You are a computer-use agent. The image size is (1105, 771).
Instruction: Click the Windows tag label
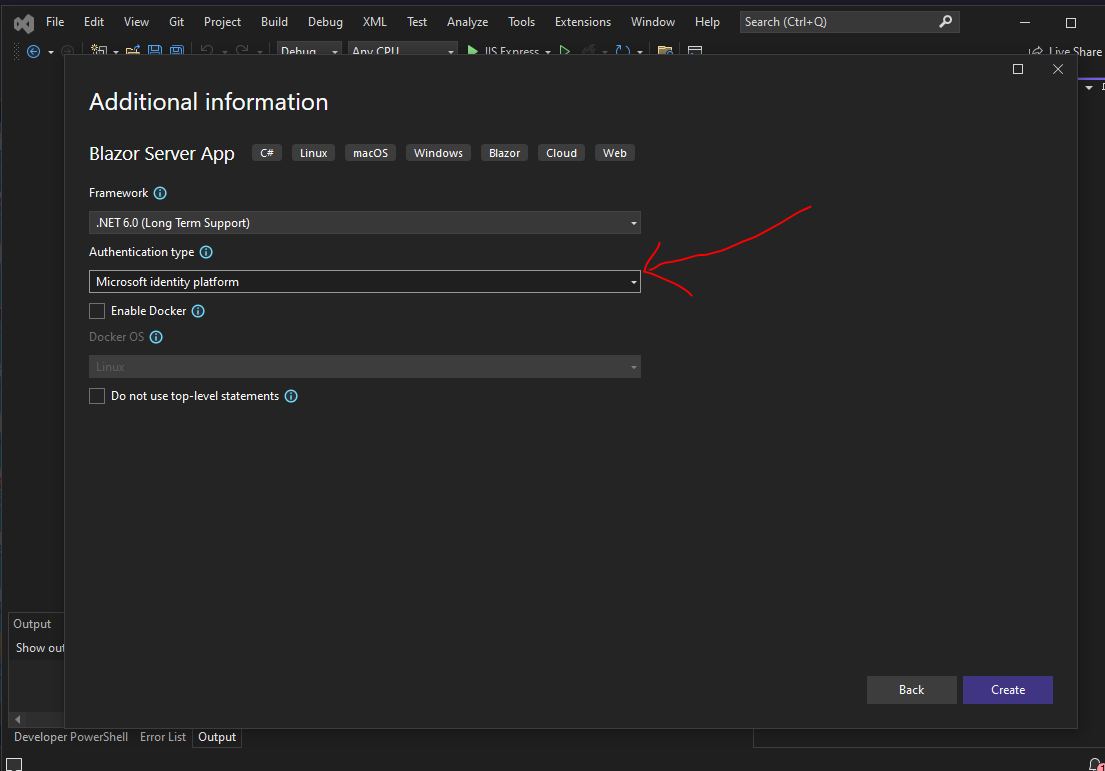pyautogui.click(x=438, y=153)
